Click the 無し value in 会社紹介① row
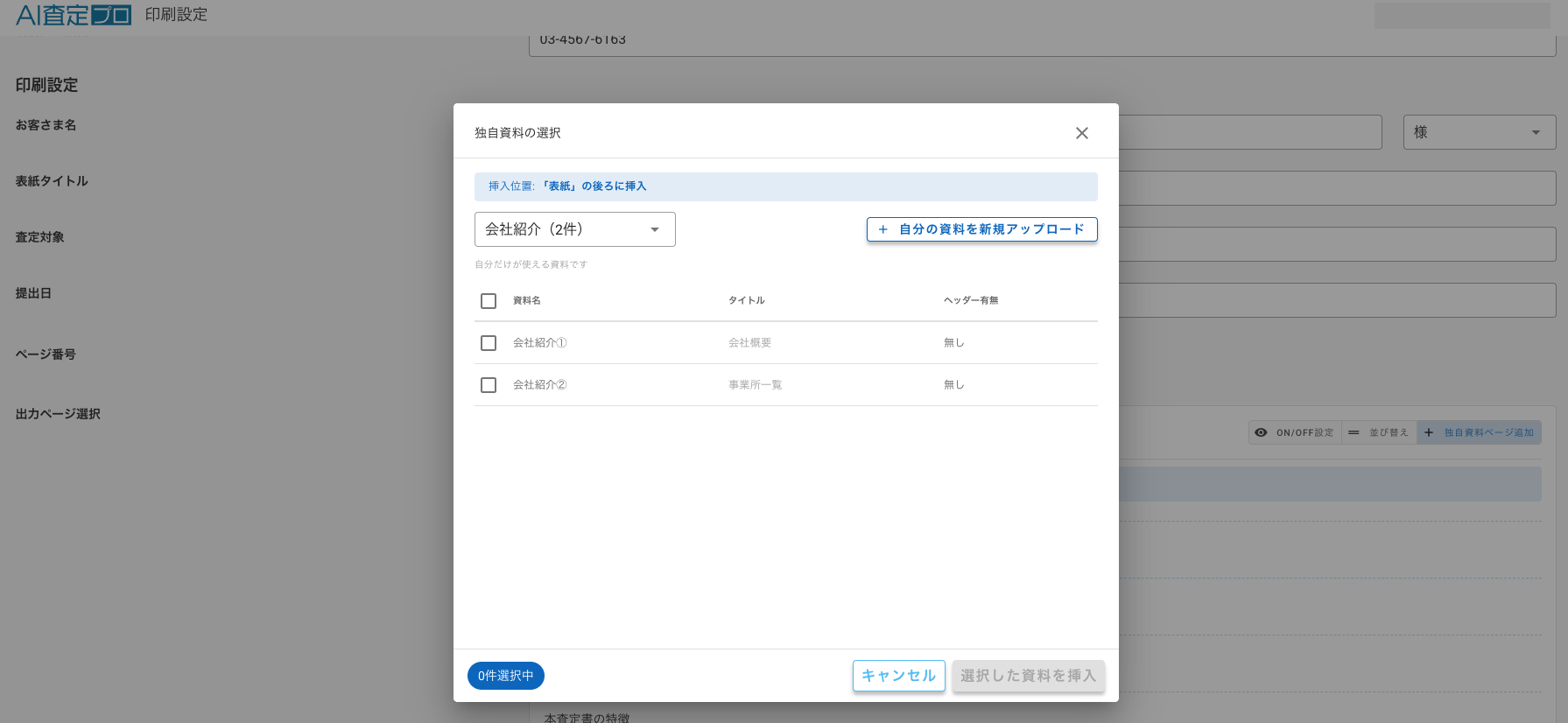This screenshot has width=1568, height=723. click(x=954, y=343)
